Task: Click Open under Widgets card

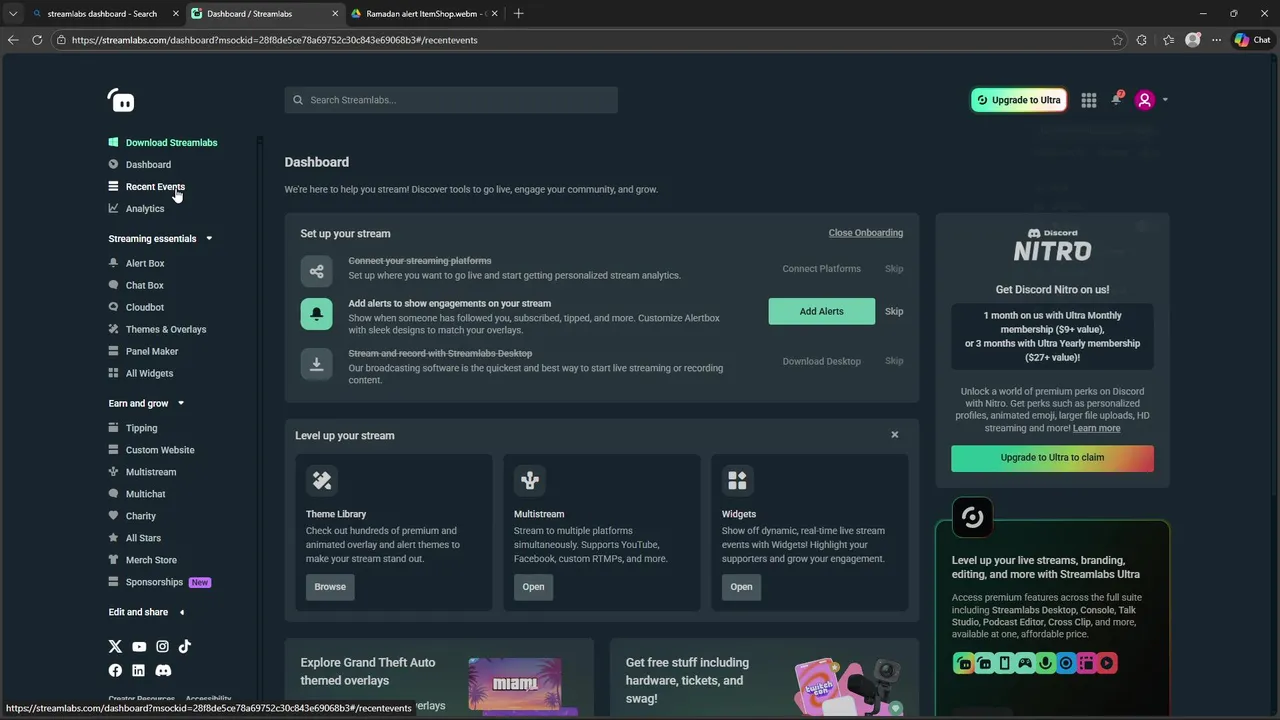Action: [741, 587]
